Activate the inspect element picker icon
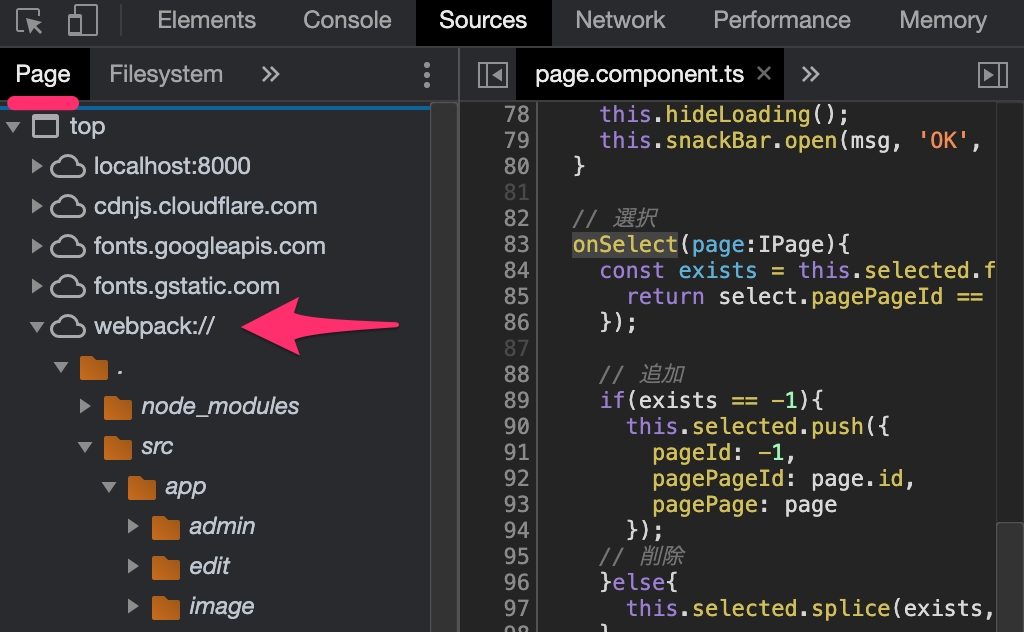Screen dimensions: 1024x632 tap(29, 21)
